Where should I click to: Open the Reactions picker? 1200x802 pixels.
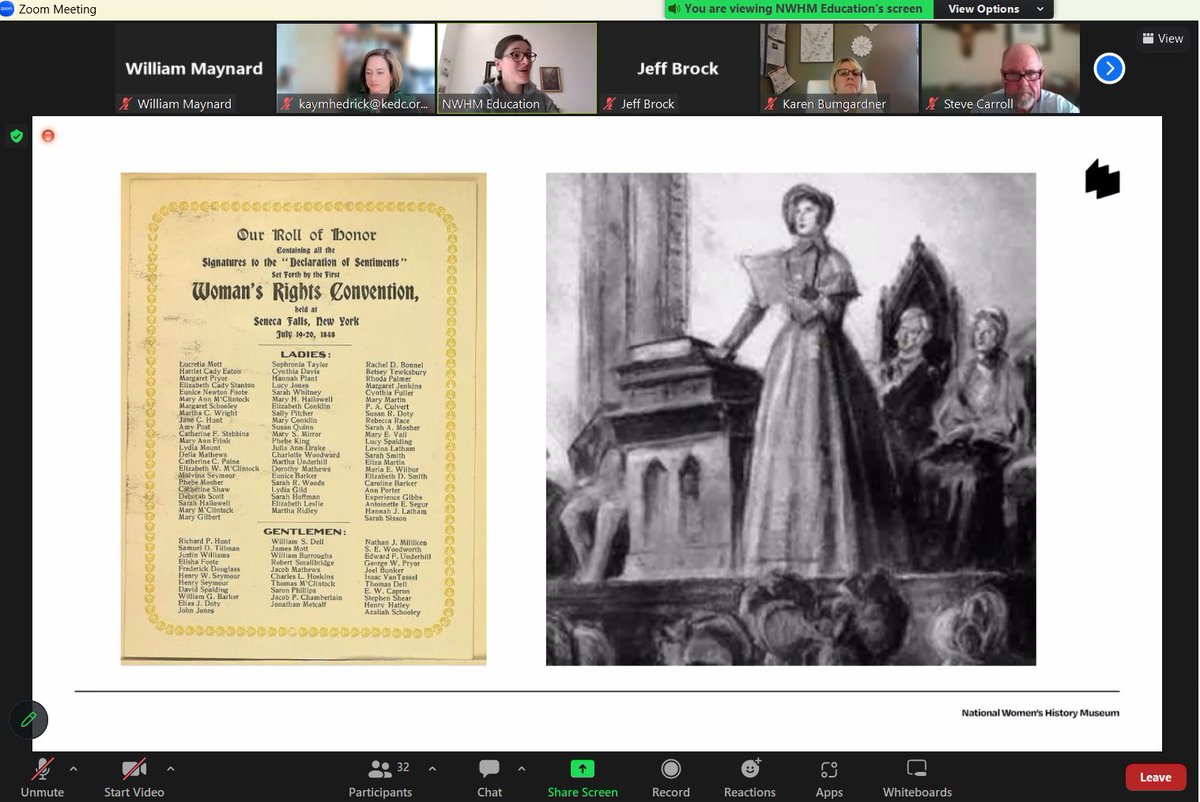click(749, 777)
